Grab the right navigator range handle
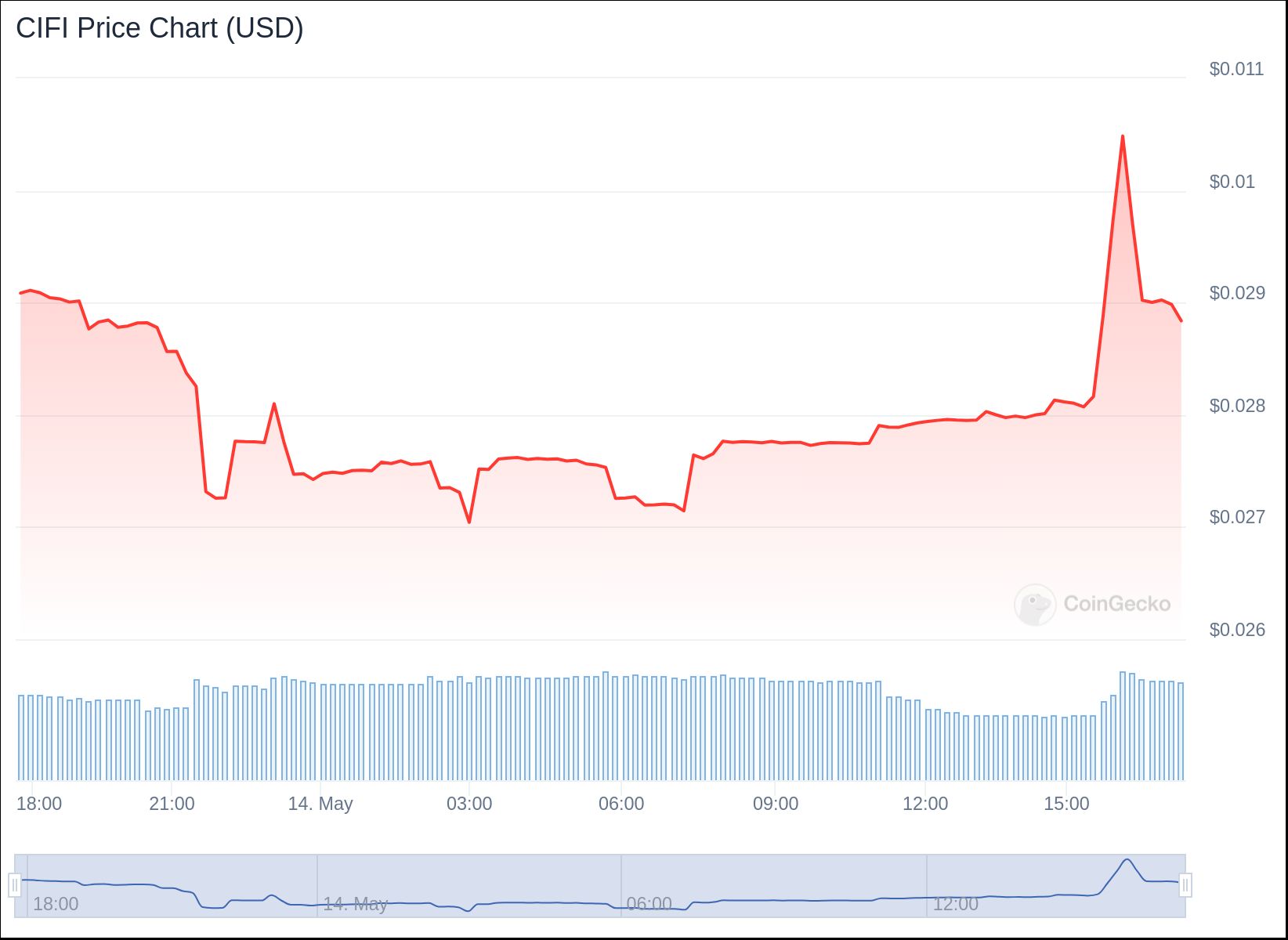This screenshot has width=1288, height=940. pos(1185,886)
